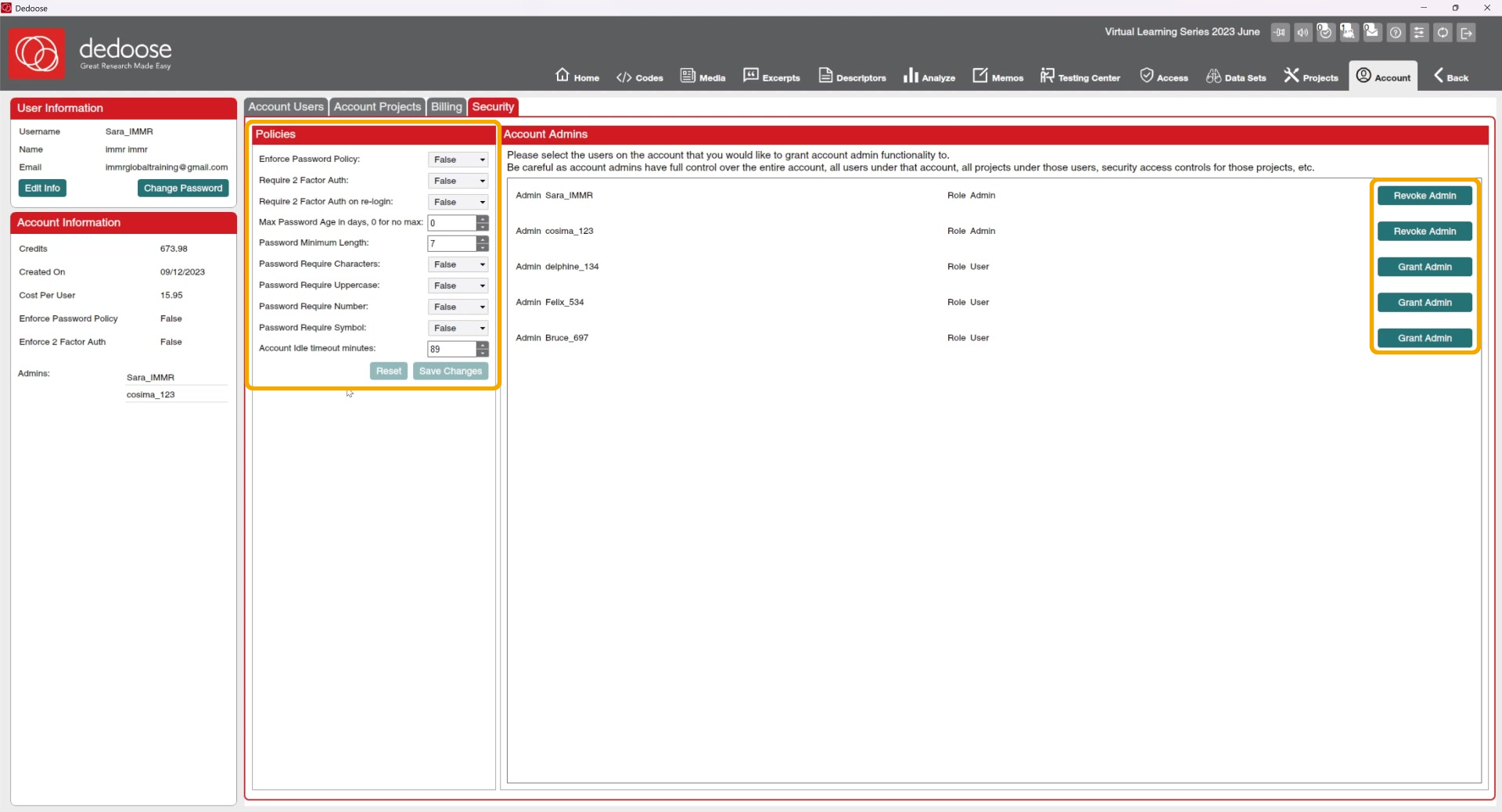
Task: Click the logout exit icon
Action: (1467, 33)
